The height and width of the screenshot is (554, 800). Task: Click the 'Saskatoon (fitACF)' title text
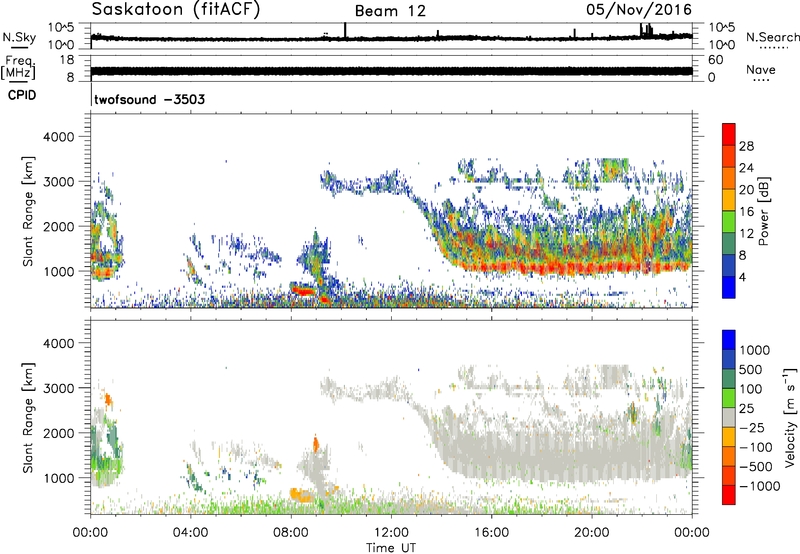pos(176,10)
